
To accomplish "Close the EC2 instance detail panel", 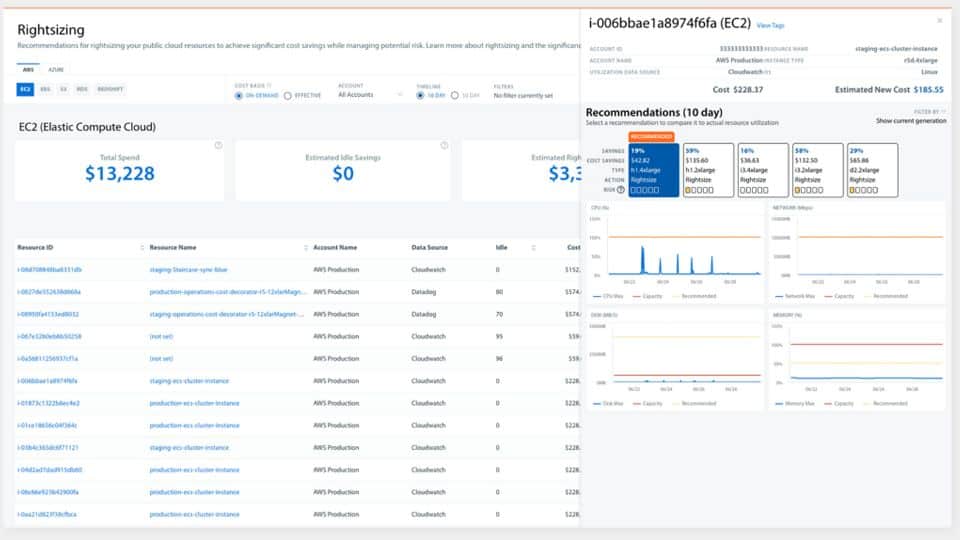I will 940,21.
